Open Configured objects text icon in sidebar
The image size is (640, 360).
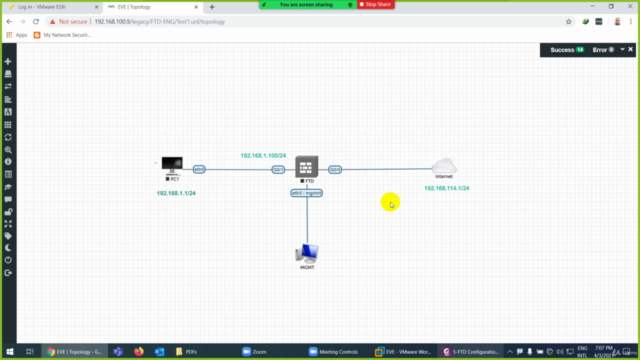(x=8, y=112)
